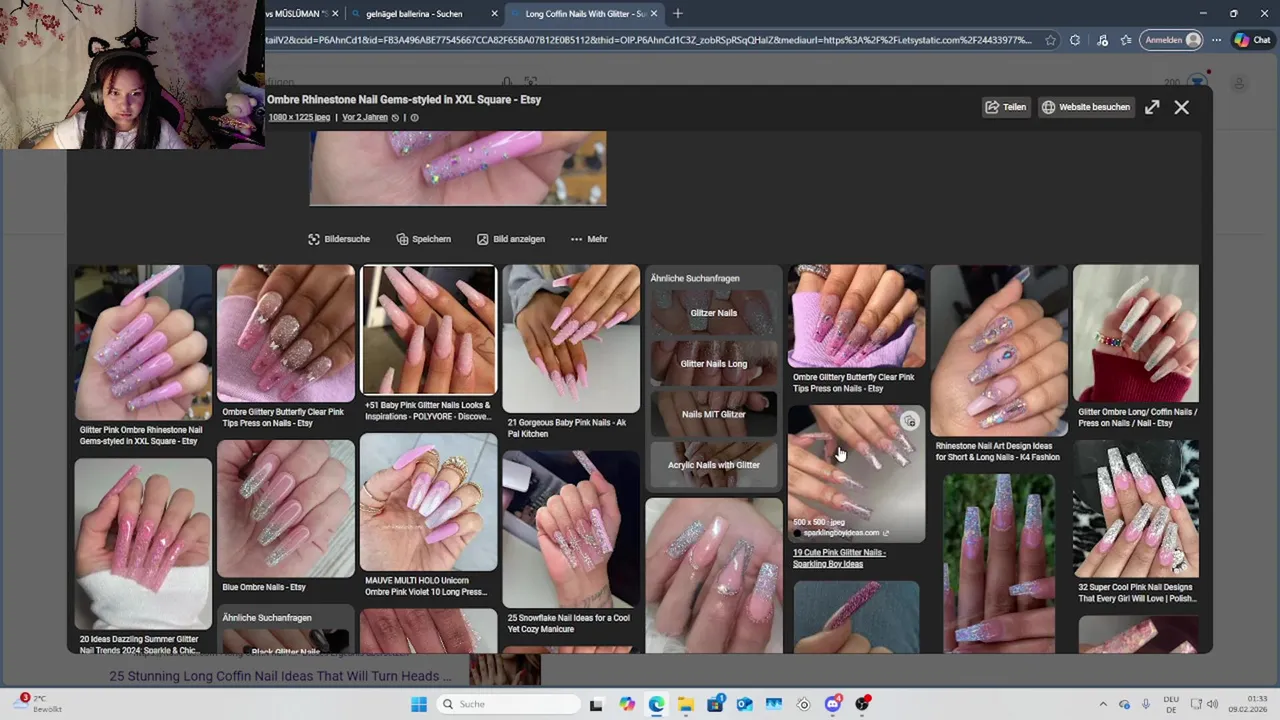This screenshot has width=1280, height=720.
Task: Open 'Rhinestone Nail Art Design Ideas' image
Action: click(998, 350)
